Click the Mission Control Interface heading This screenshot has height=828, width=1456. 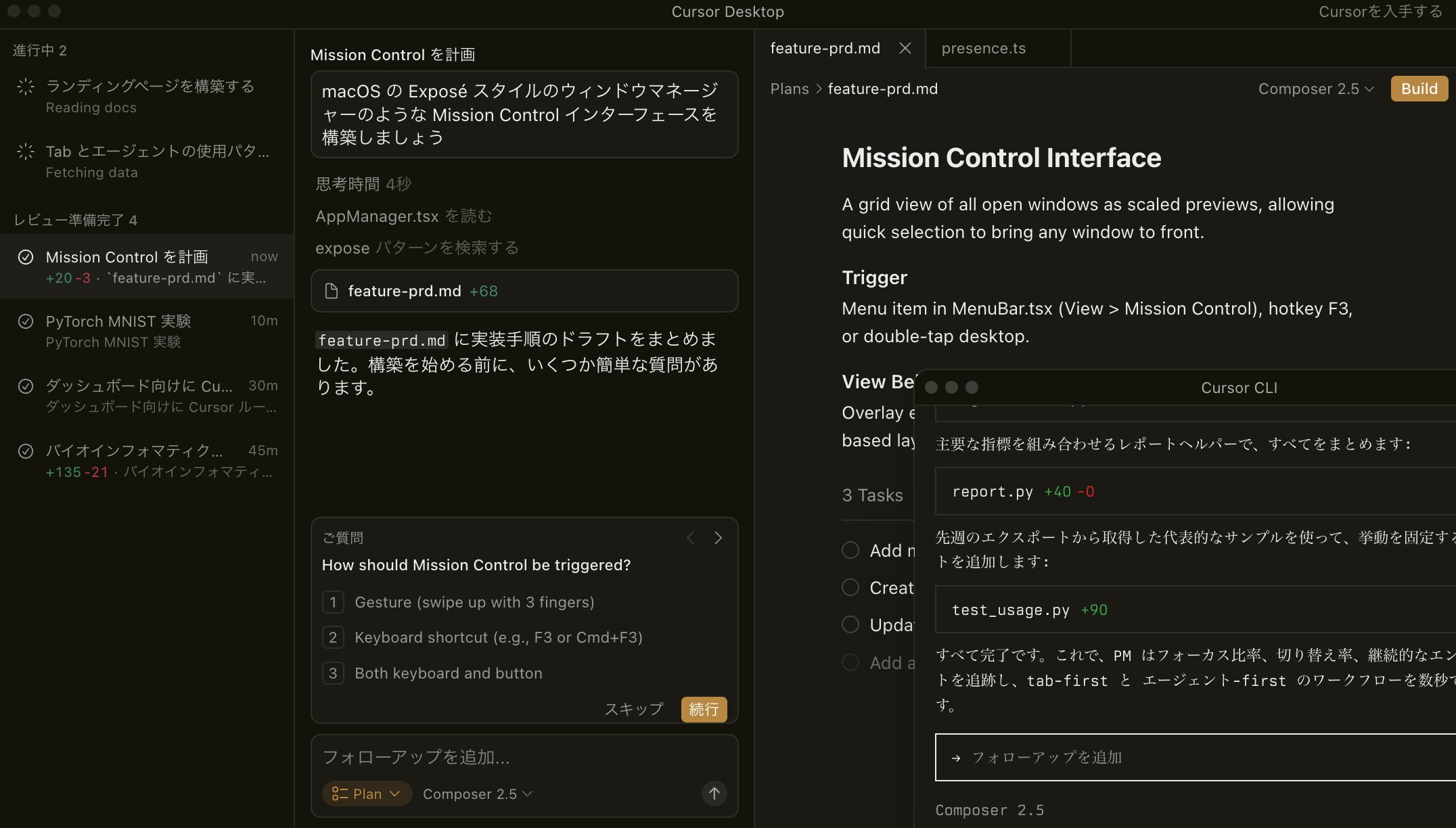[1001, 158]
